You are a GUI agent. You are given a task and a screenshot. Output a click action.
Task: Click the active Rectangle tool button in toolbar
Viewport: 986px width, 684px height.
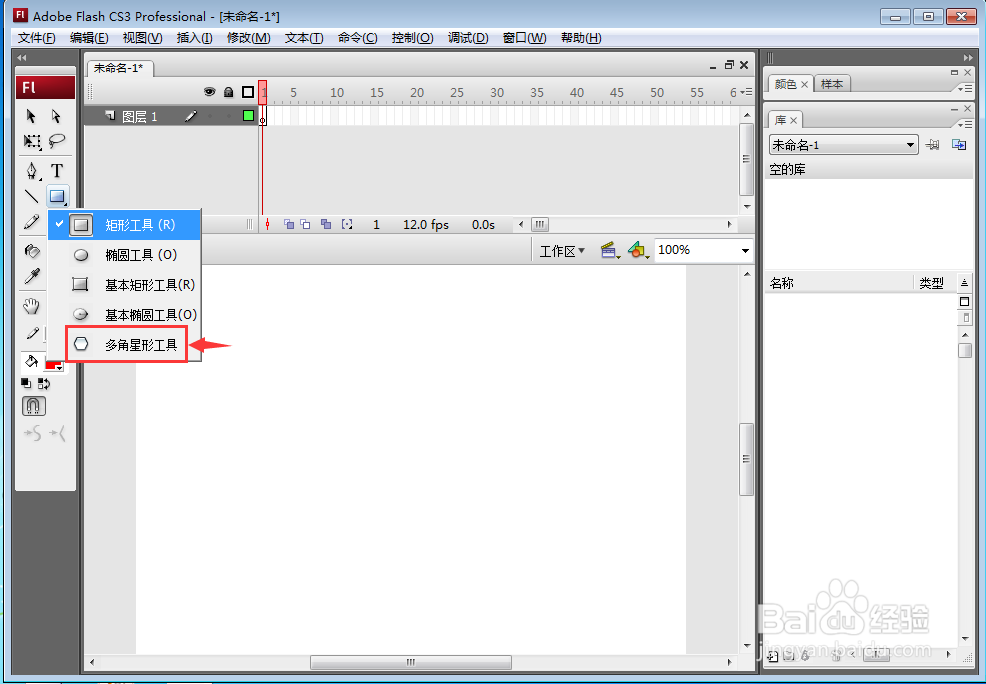(x=57, y=196)
